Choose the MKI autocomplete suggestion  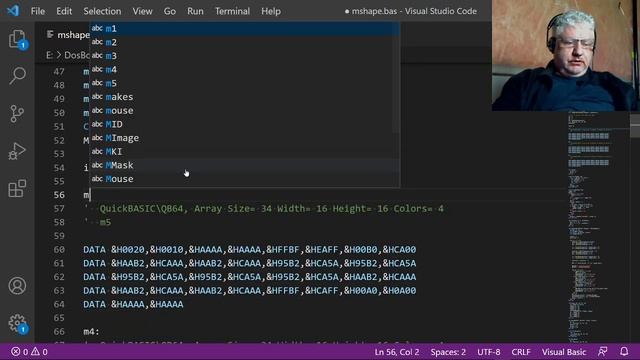244,151
